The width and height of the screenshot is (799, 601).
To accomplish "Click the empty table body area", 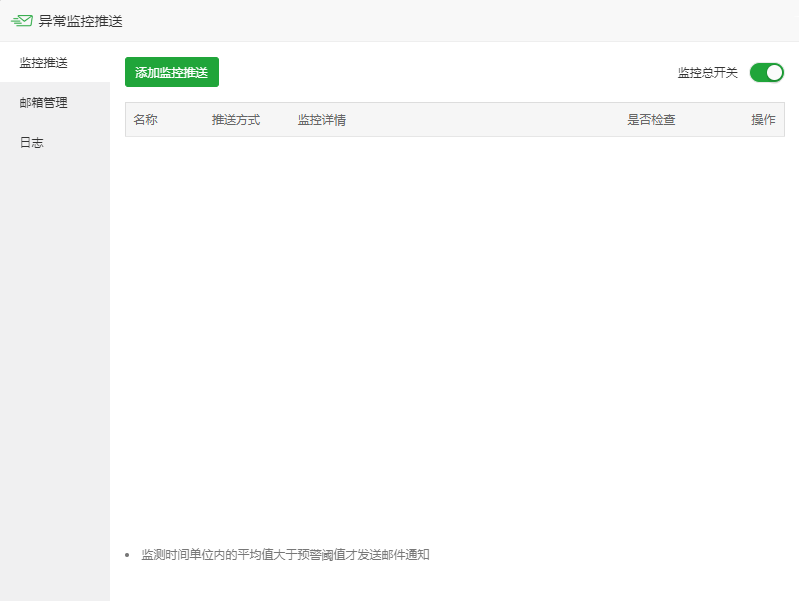I will (x=454, y=330).
